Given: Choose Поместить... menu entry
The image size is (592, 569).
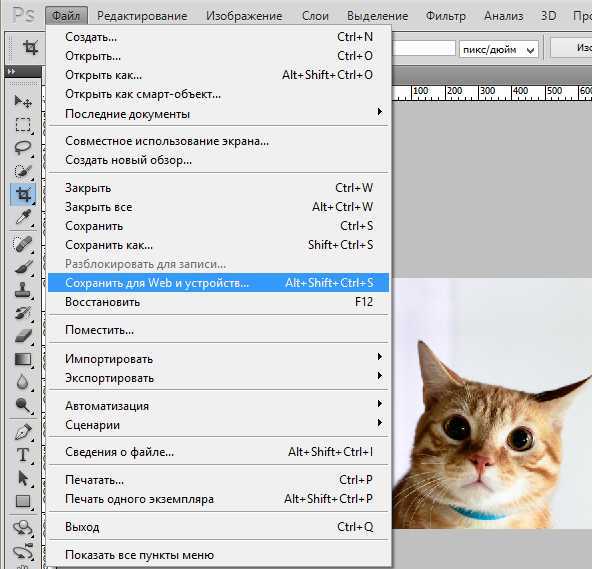Looking at the screenshot, I should [x=218, y=330].
